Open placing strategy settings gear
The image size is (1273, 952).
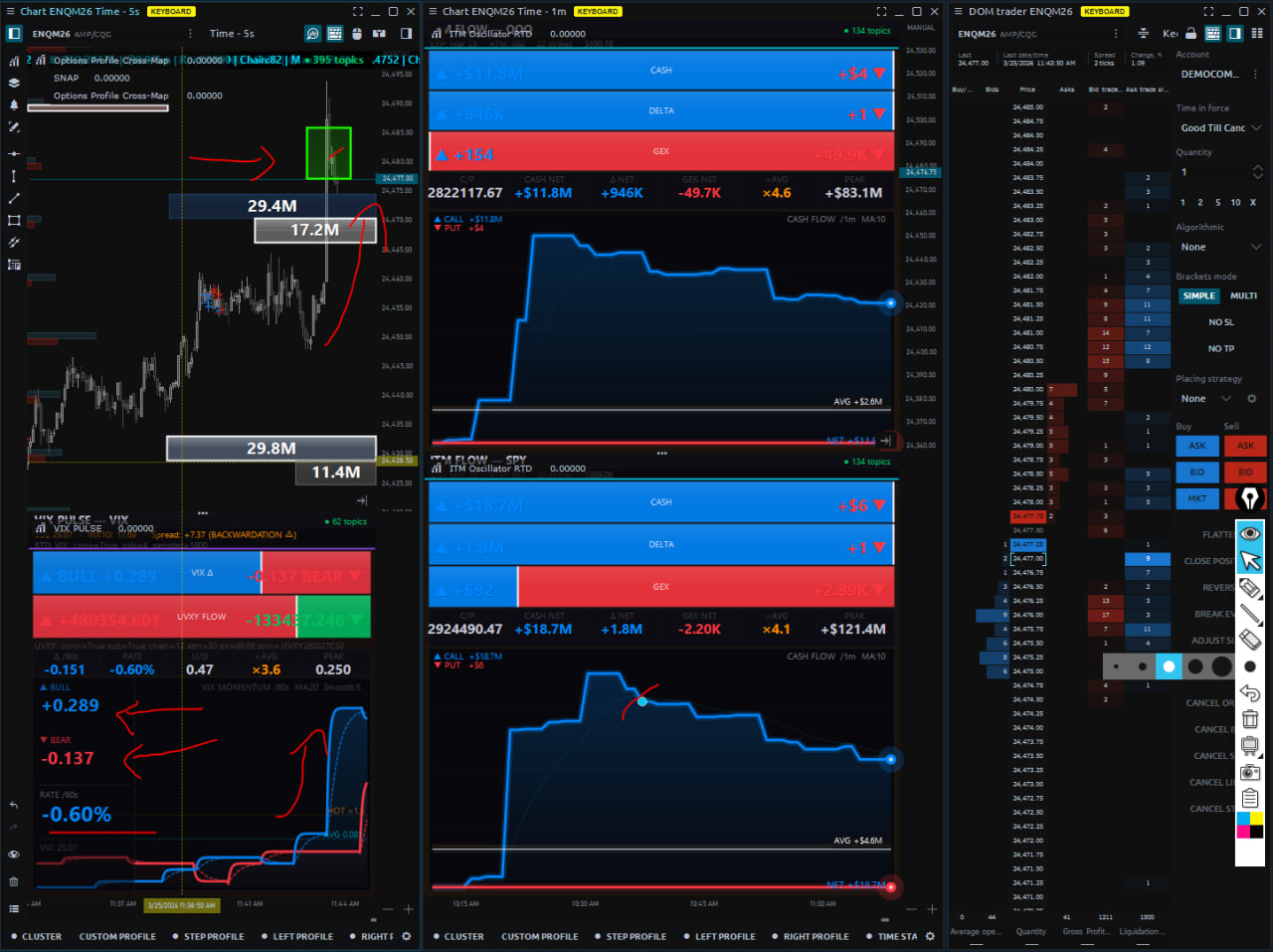1252,399
